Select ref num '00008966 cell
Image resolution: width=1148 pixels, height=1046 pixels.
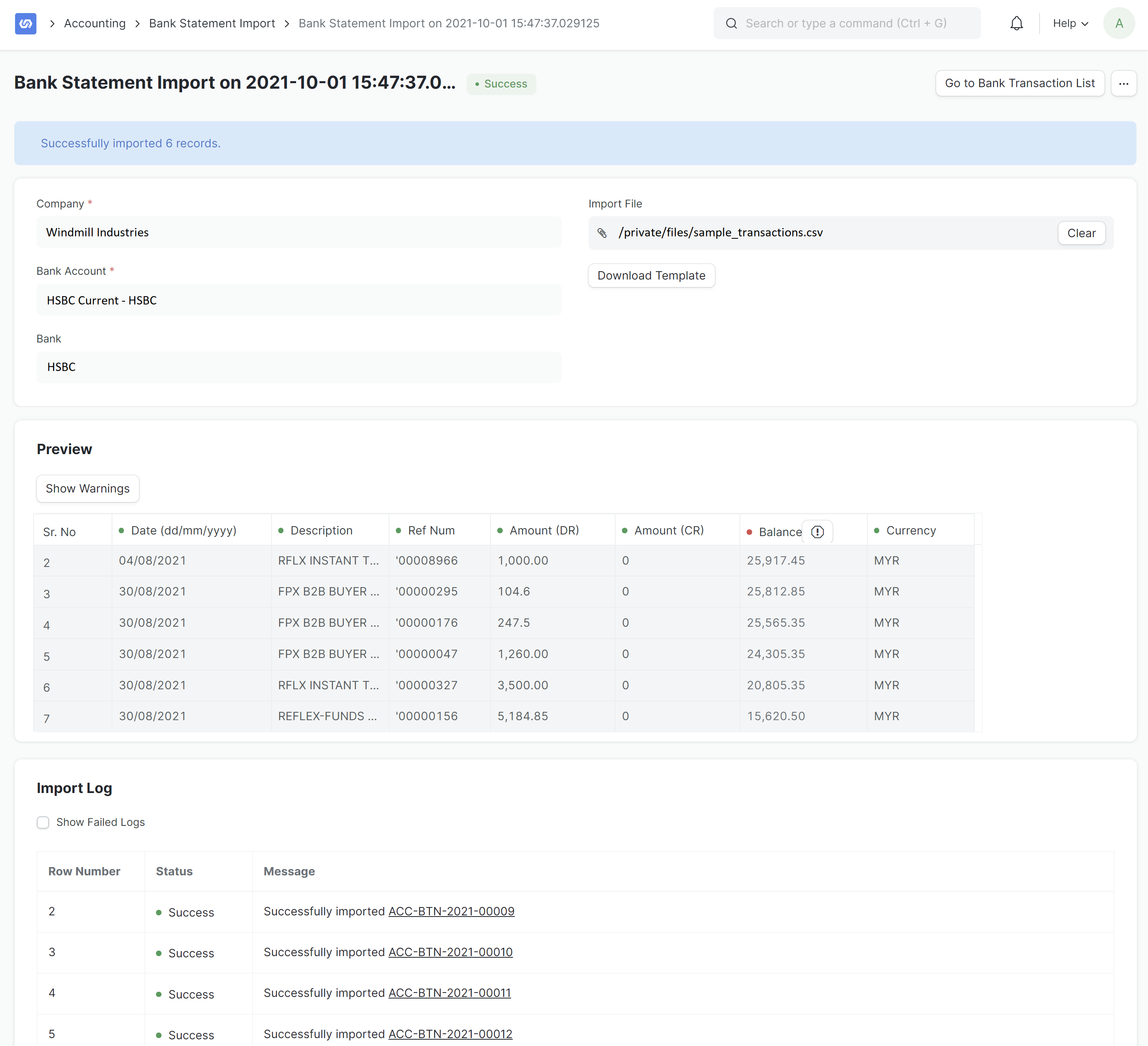coord(439,561)
